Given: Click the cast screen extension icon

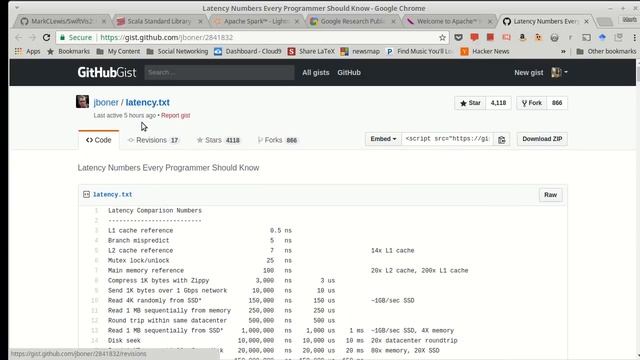Looking at the screenshot, I should tap(586, 38).
